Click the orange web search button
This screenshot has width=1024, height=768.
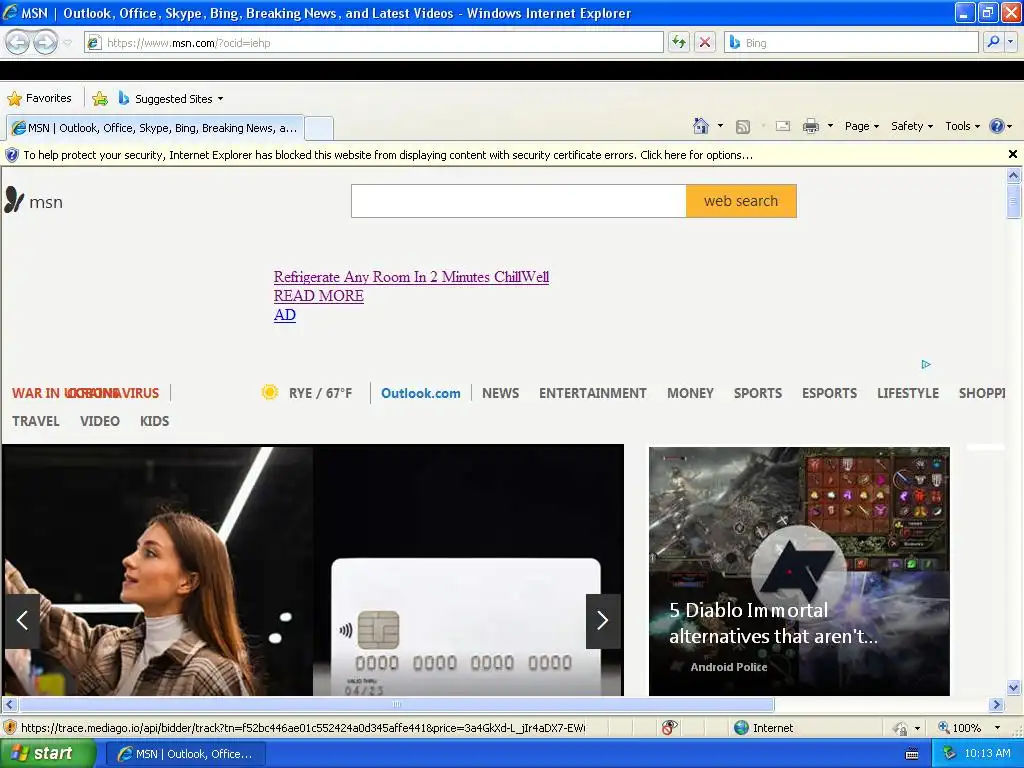click(741, 200)
